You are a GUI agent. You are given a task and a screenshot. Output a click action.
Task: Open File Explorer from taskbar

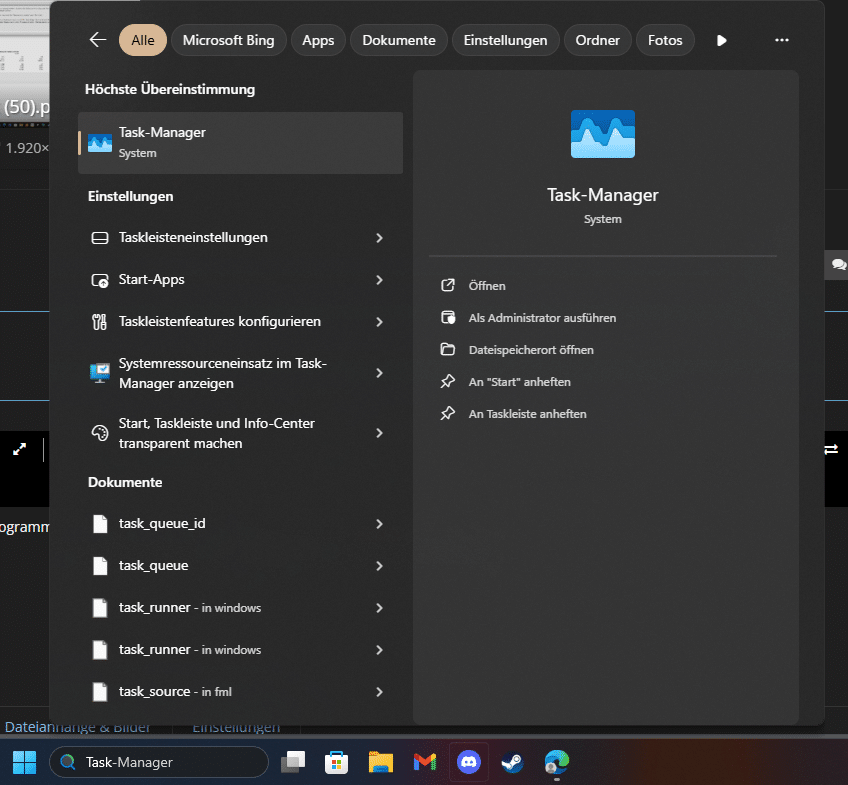pos(381,762)
